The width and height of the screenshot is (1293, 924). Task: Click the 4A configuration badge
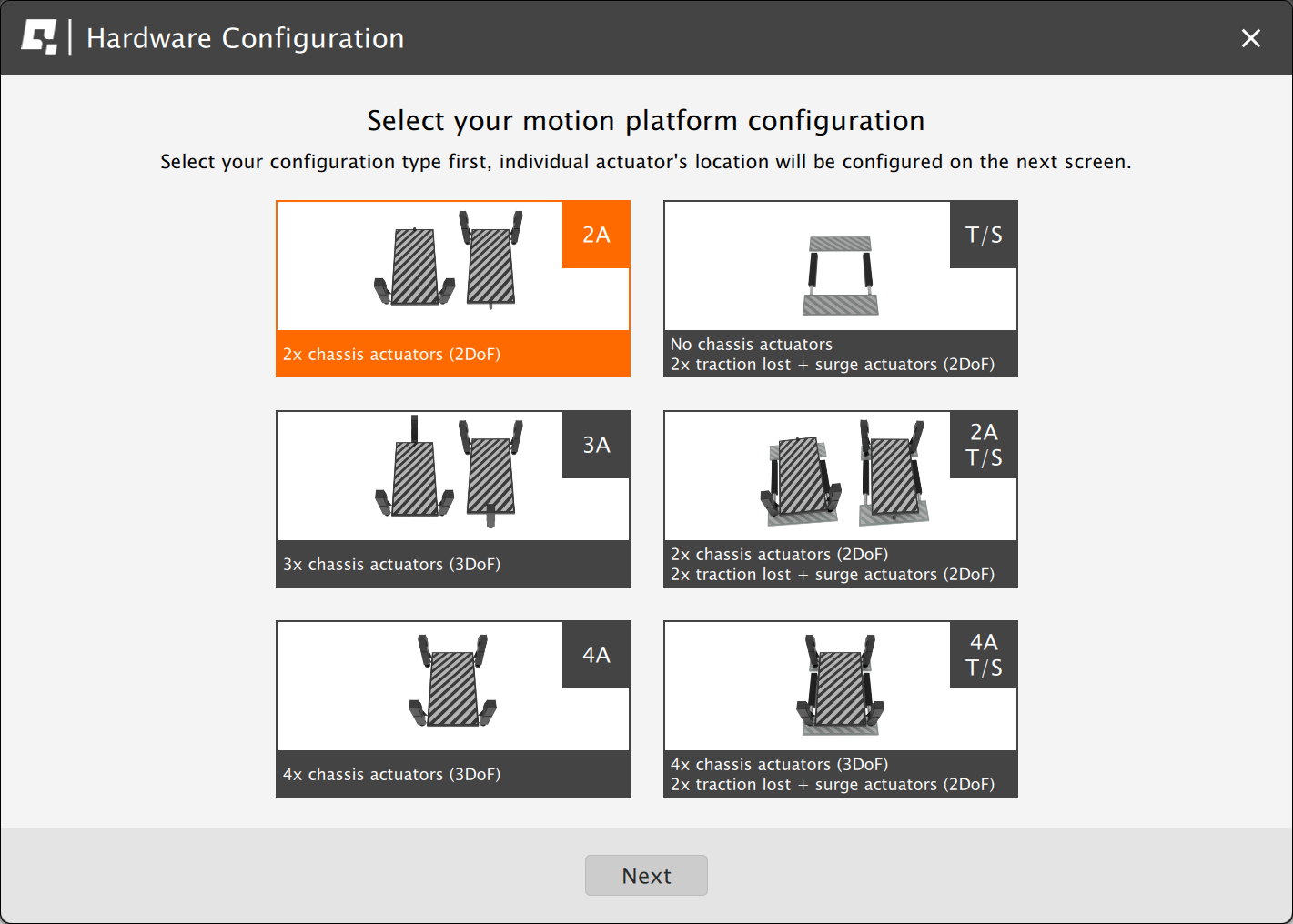(596, 655)
